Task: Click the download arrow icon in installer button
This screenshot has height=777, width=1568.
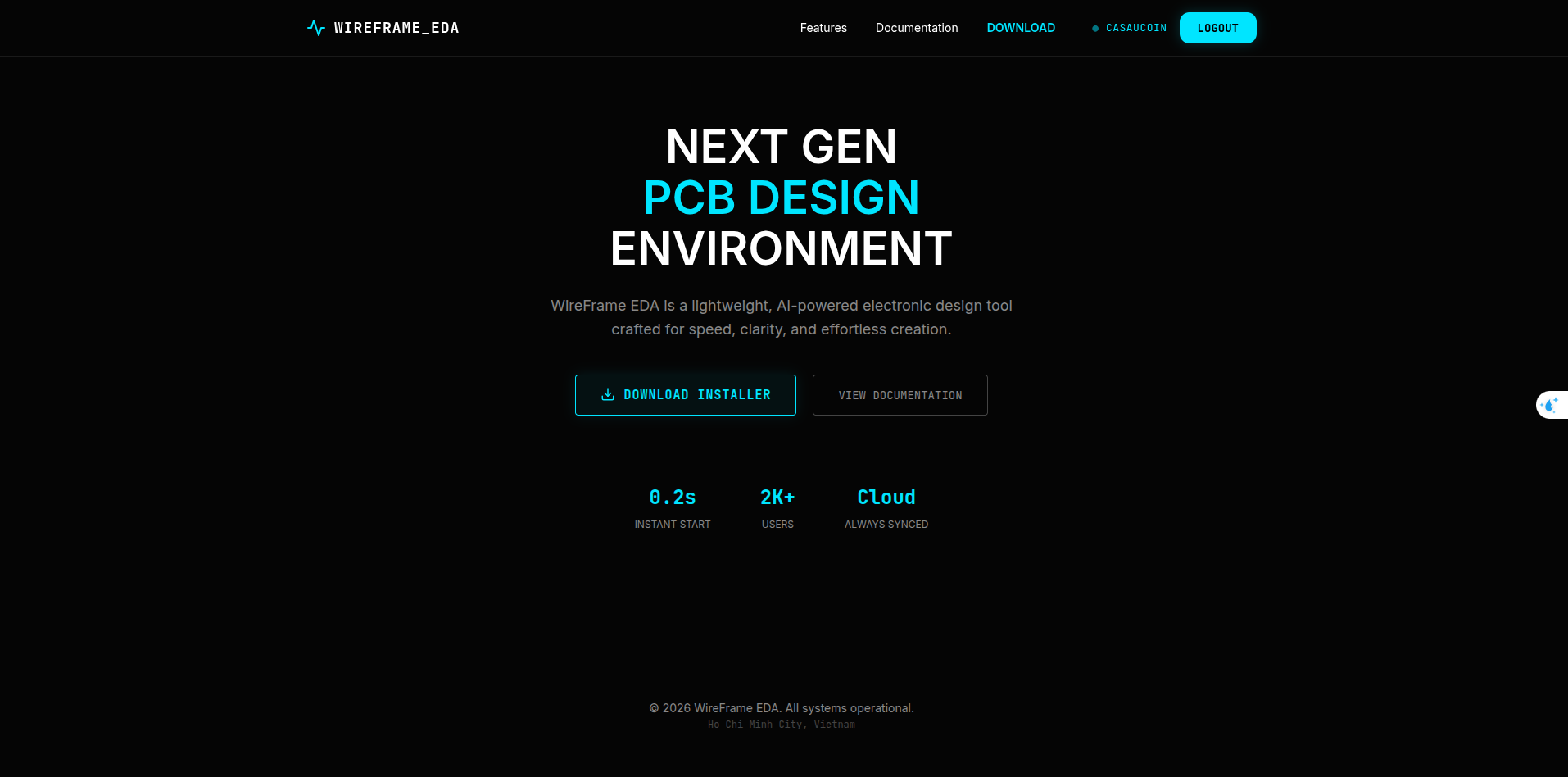Action: pos(608,394)
